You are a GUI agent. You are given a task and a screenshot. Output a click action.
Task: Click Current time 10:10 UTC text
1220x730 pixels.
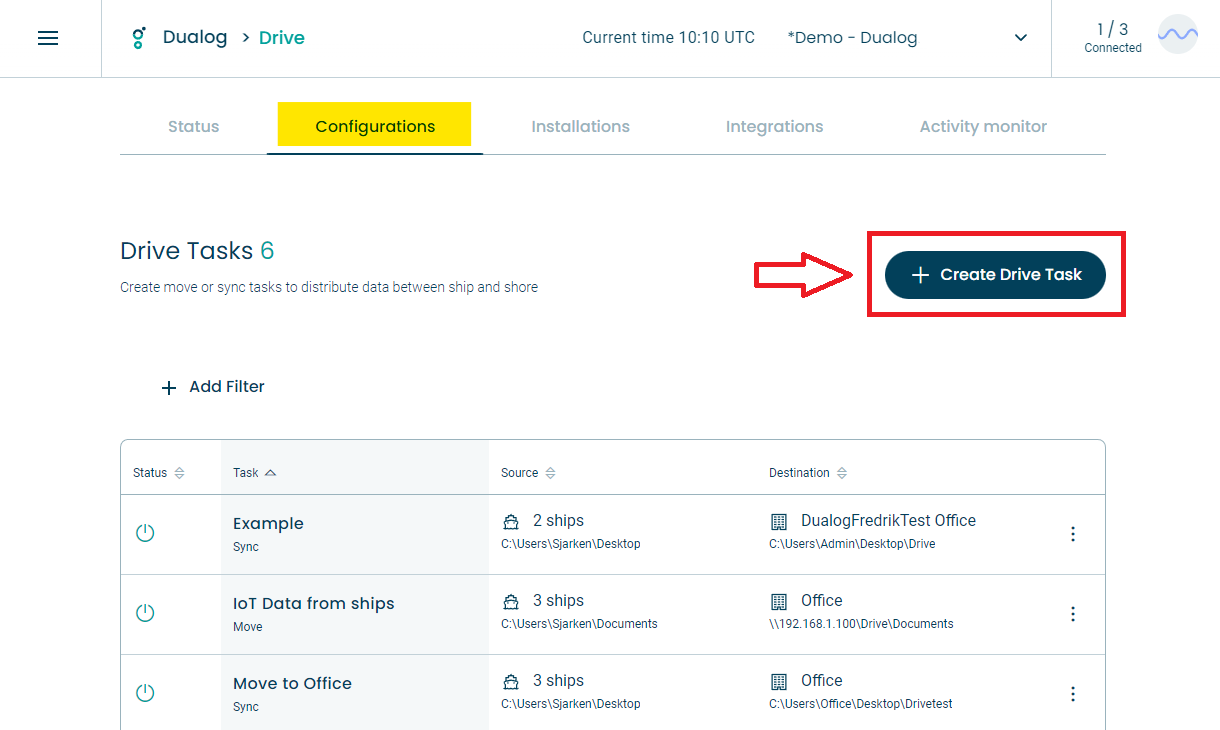pyautogui.click(x=669, y=38)
